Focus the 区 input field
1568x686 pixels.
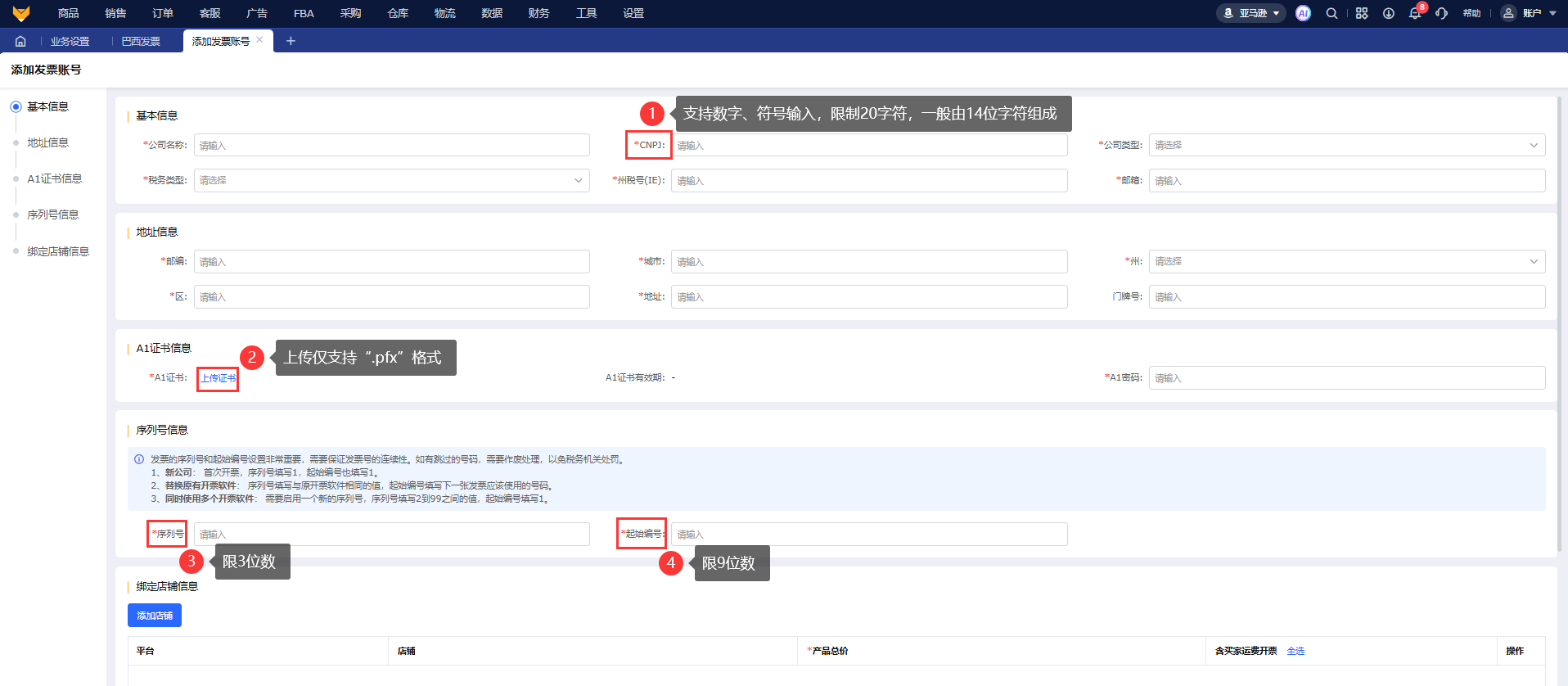[x=392, y=296]
